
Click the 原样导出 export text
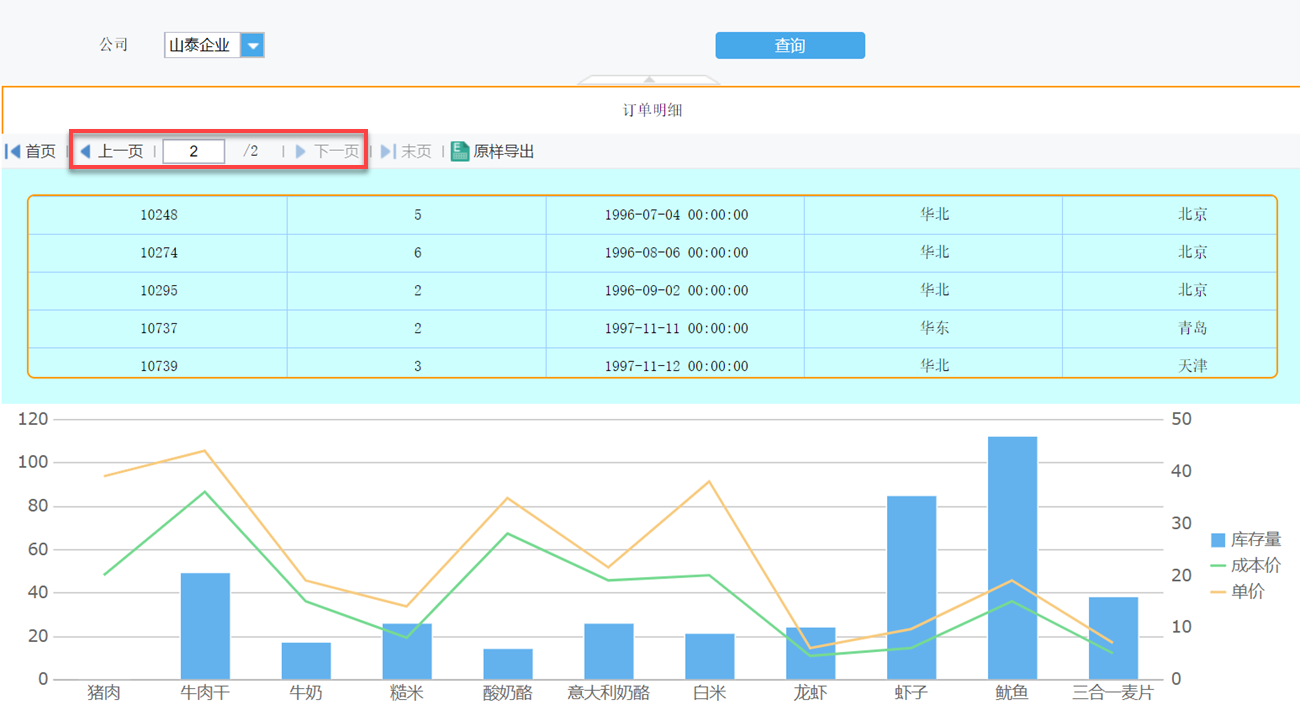point(504,151)
